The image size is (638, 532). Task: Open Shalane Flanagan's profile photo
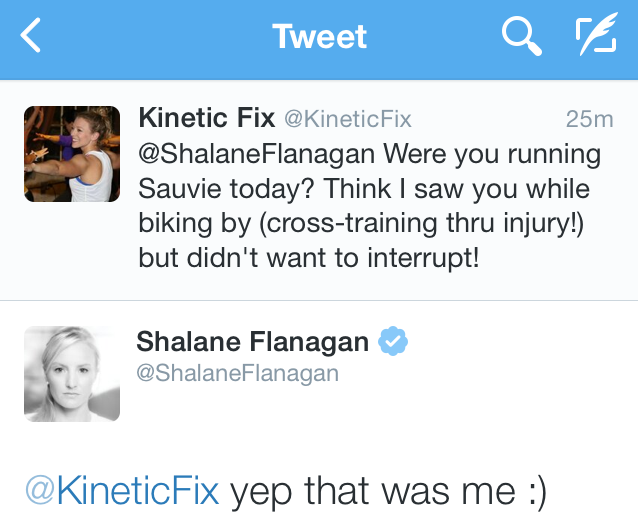coord(71,373)
